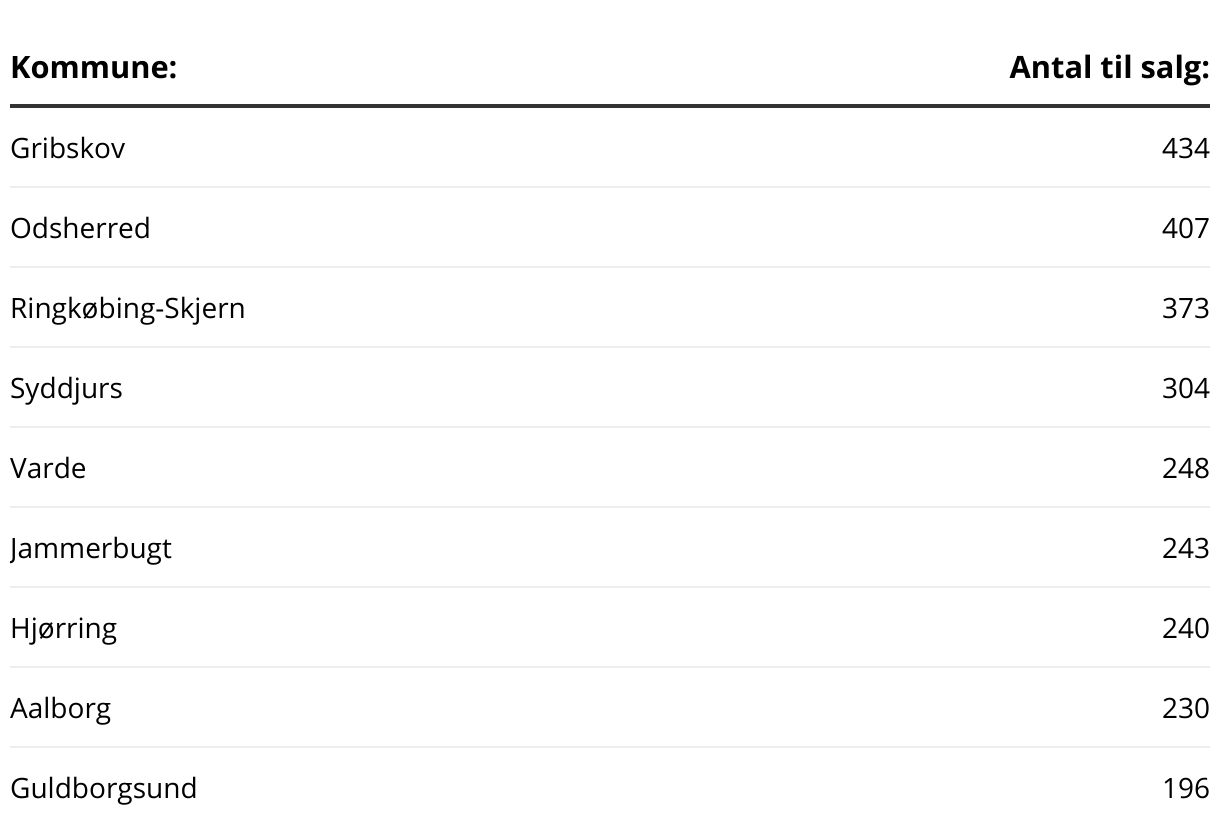Click the Varde municipality cell
The height and width of the screenshot is (836, 1220).
coord(48,468)
